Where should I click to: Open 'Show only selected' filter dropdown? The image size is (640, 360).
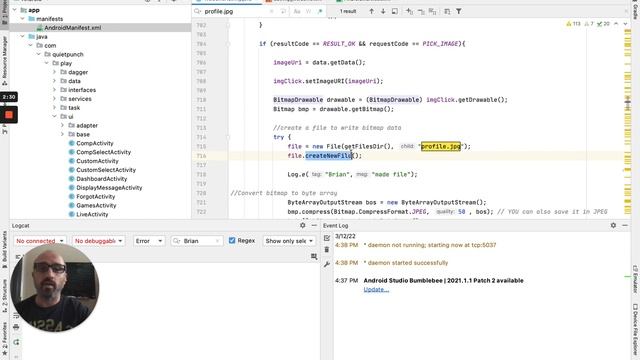click(x=289, y=241)
